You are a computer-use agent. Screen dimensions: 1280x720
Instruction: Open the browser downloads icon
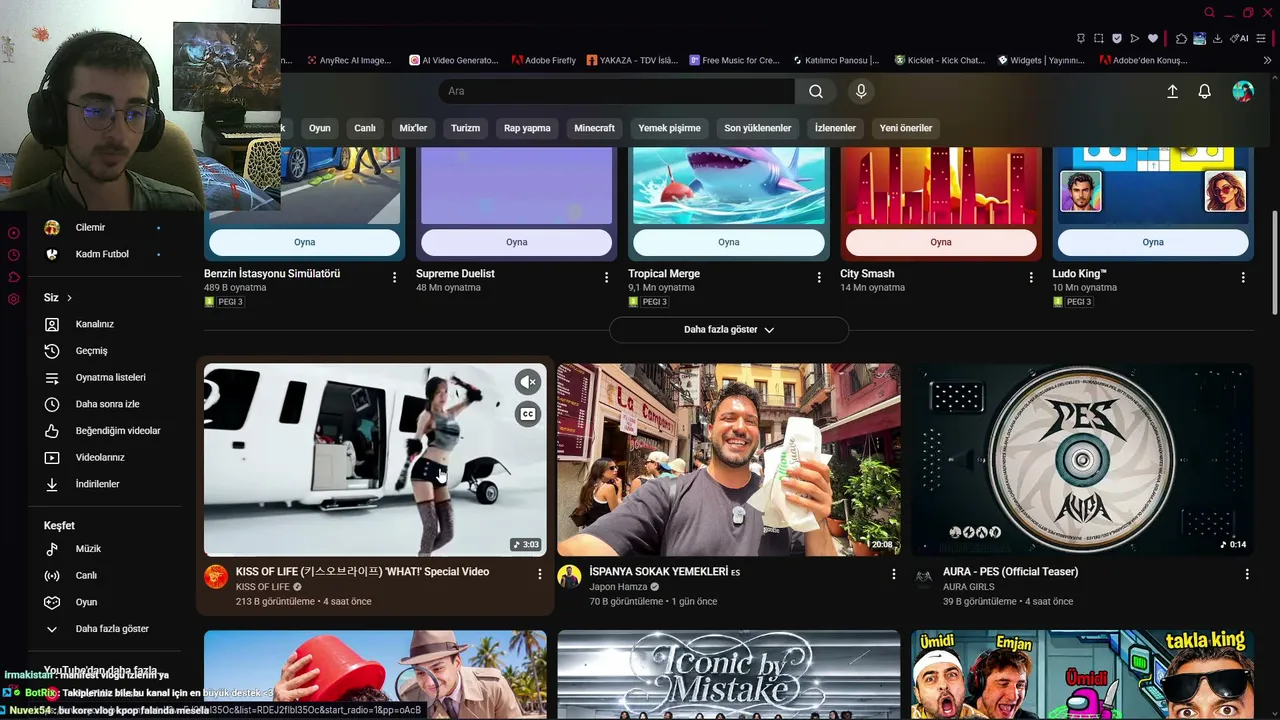[1217, 39]
